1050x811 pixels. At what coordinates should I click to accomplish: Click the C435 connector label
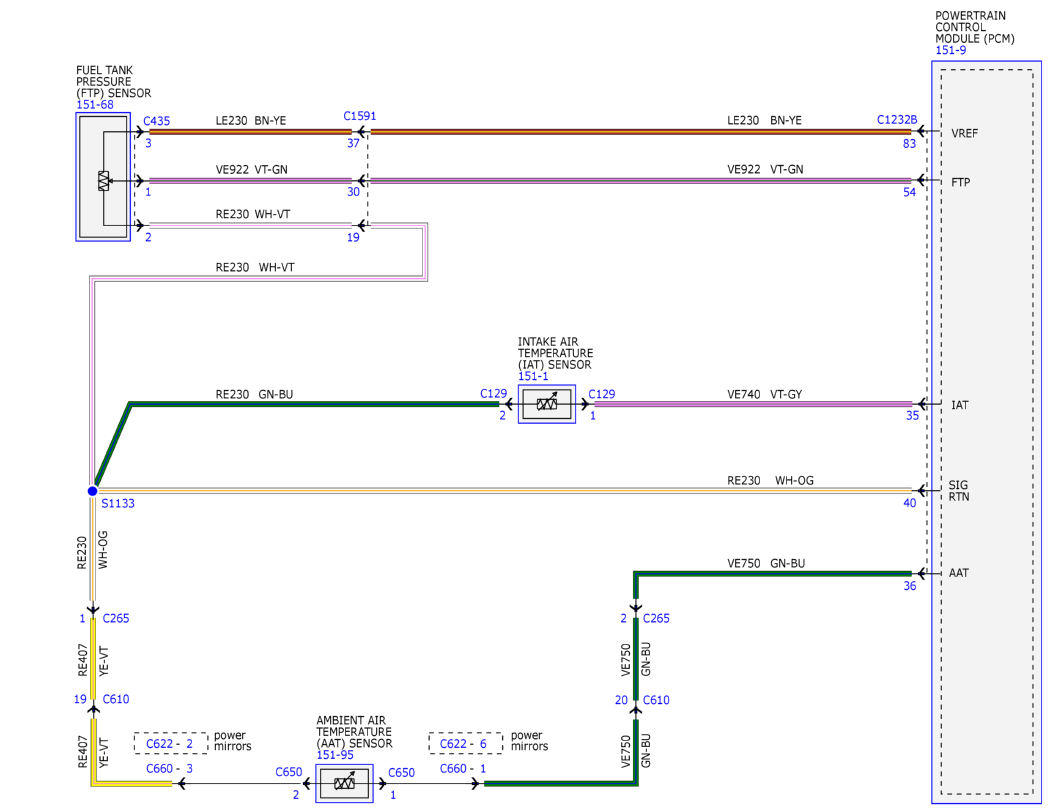[x=157, y=121]
